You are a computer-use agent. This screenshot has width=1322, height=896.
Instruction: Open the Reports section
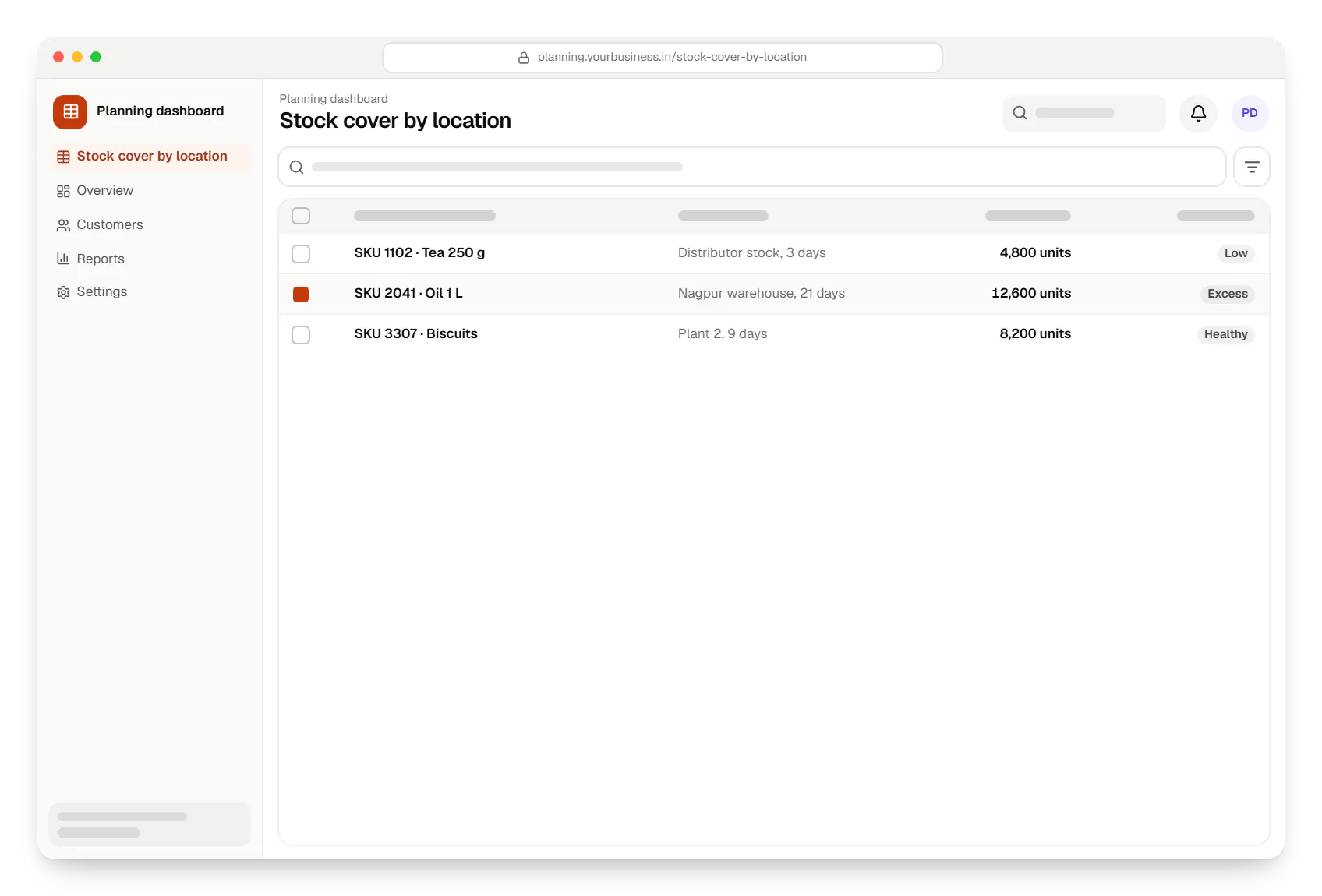pos(150,259)
